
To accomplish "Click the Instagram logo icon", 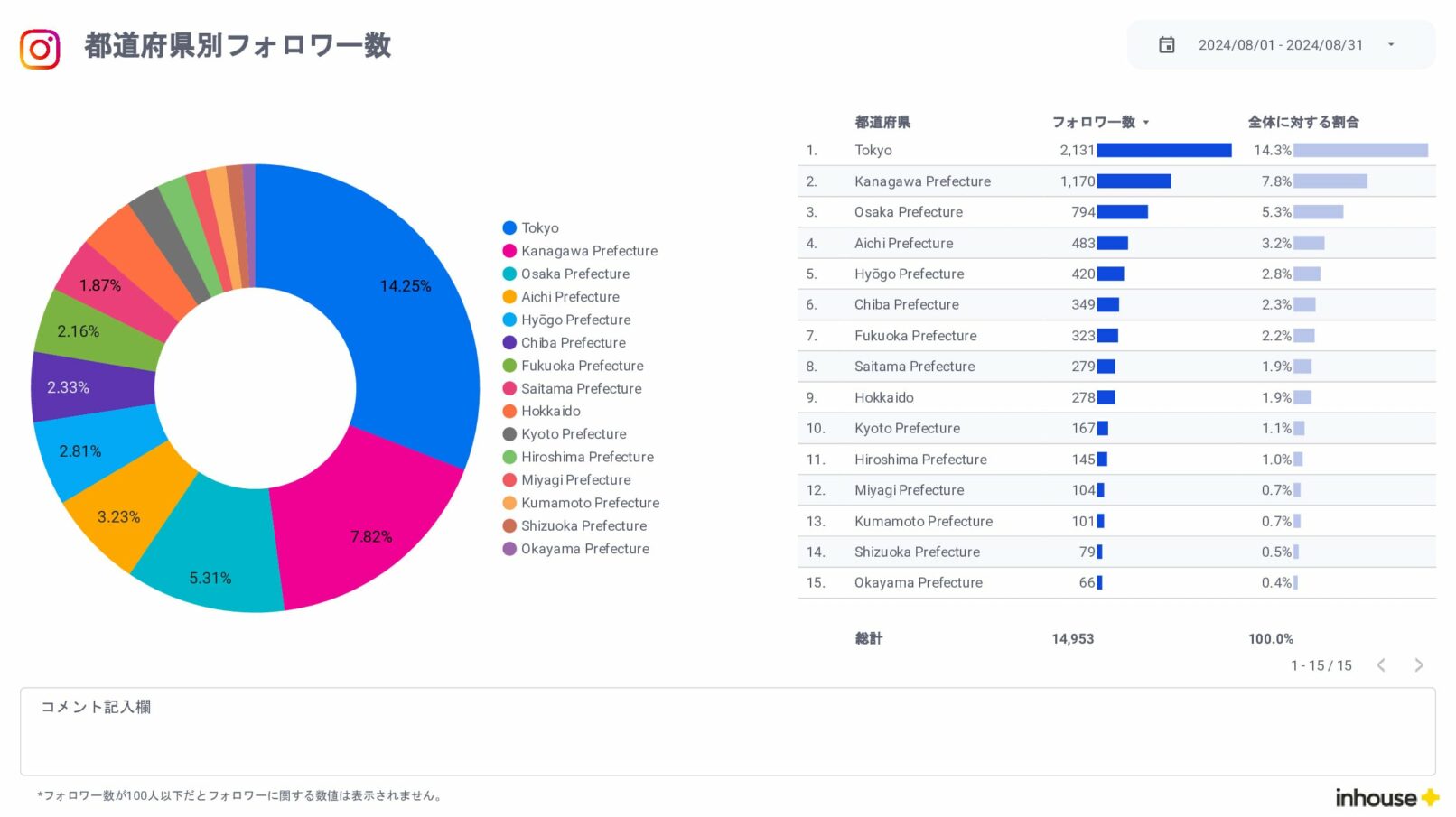I will point(38,47).
